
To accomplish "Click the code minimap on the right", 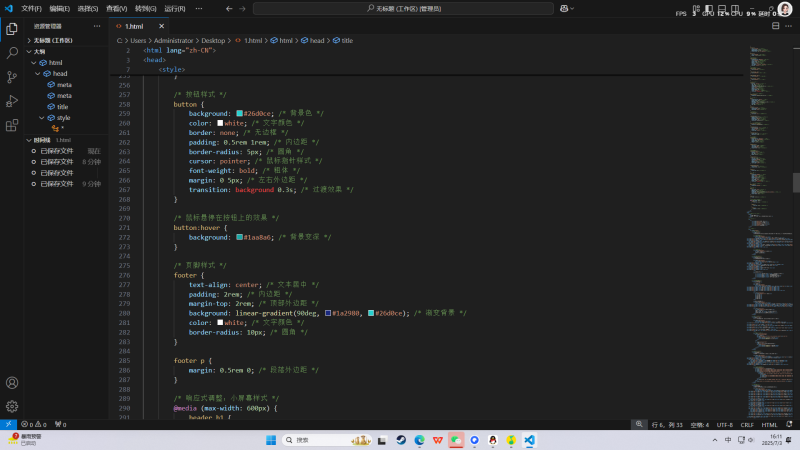I will tap(770, 232).
